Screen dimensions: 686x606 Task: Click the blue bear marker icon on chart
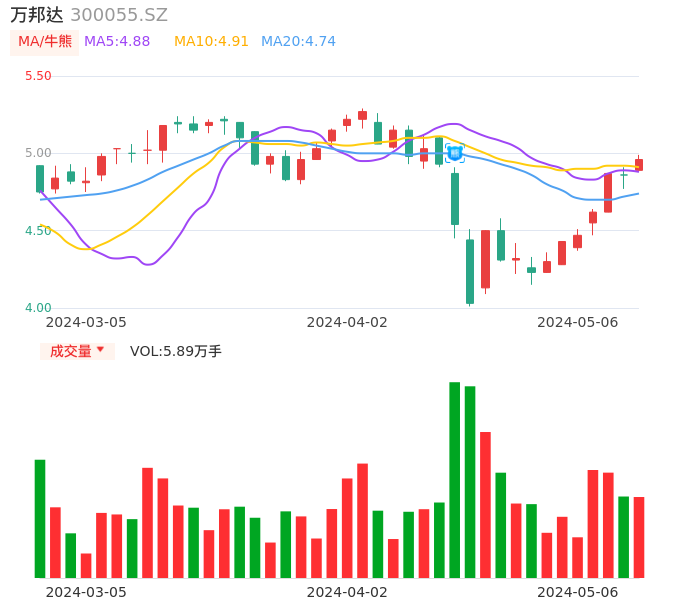coord(455,153)
